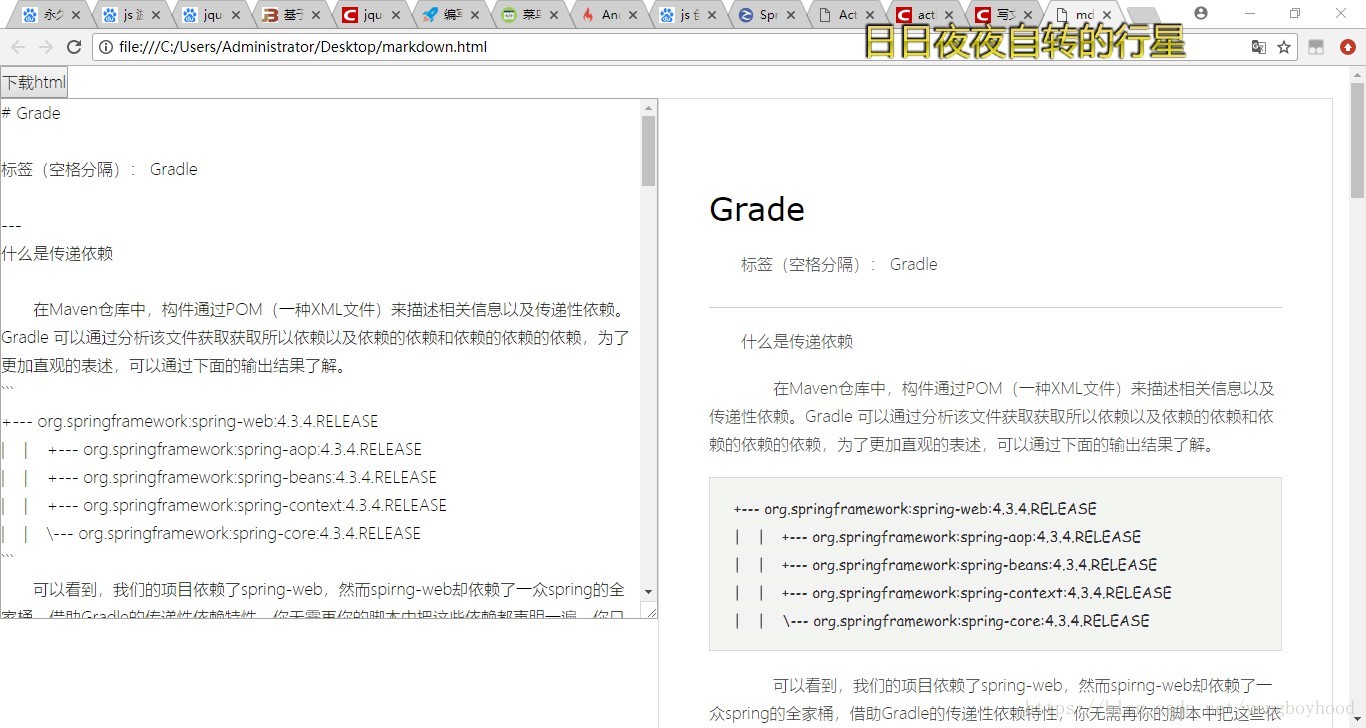Go back using the browser back arrow

click(x=18, y=47)
